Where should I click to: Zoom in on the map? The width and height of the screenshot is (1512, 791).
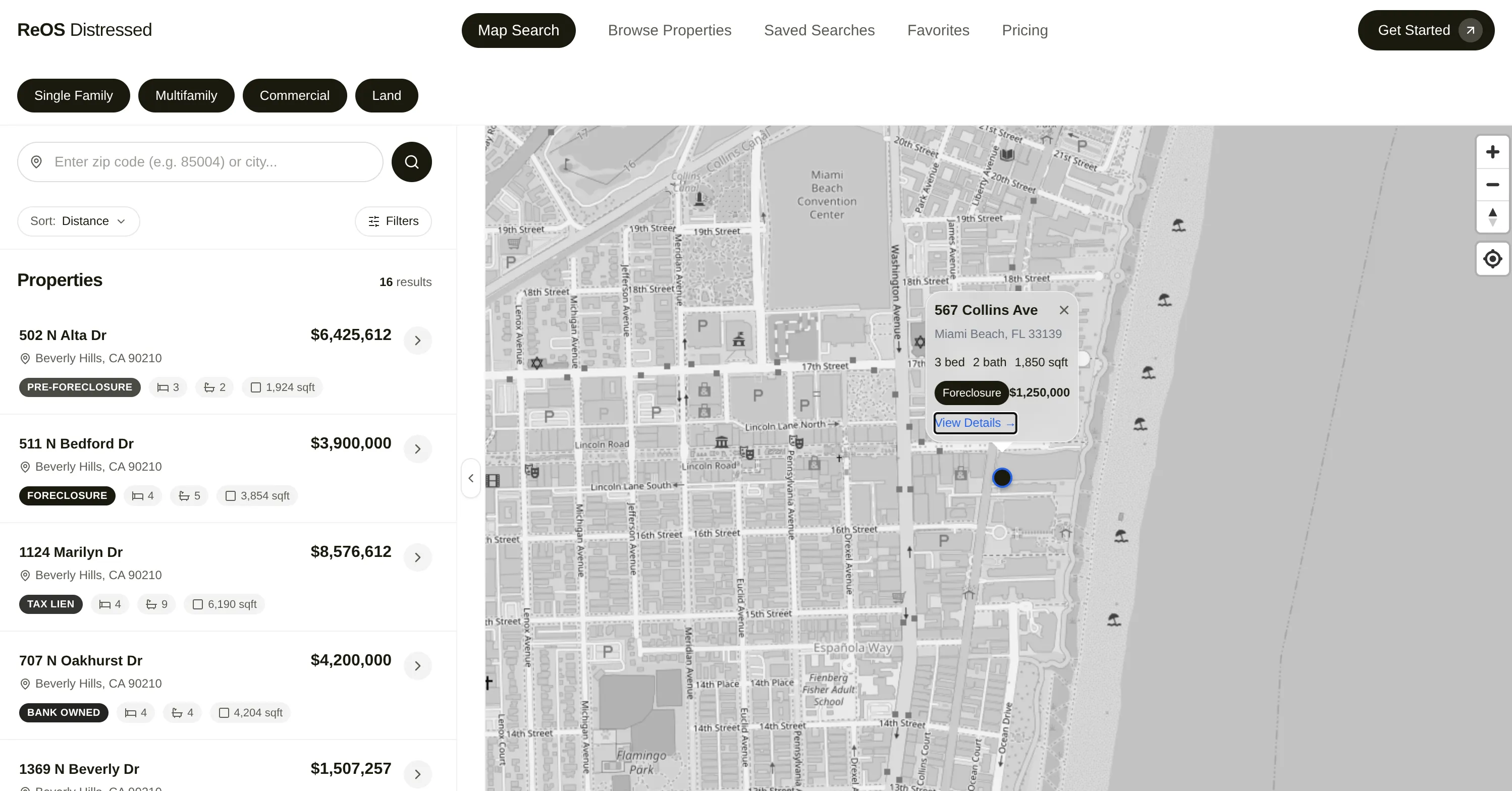tap(1492, 152)
